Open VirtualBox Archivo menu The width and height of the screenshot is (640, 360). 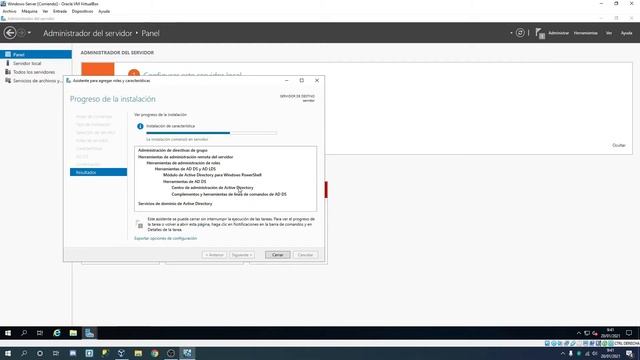pos(9,11)
